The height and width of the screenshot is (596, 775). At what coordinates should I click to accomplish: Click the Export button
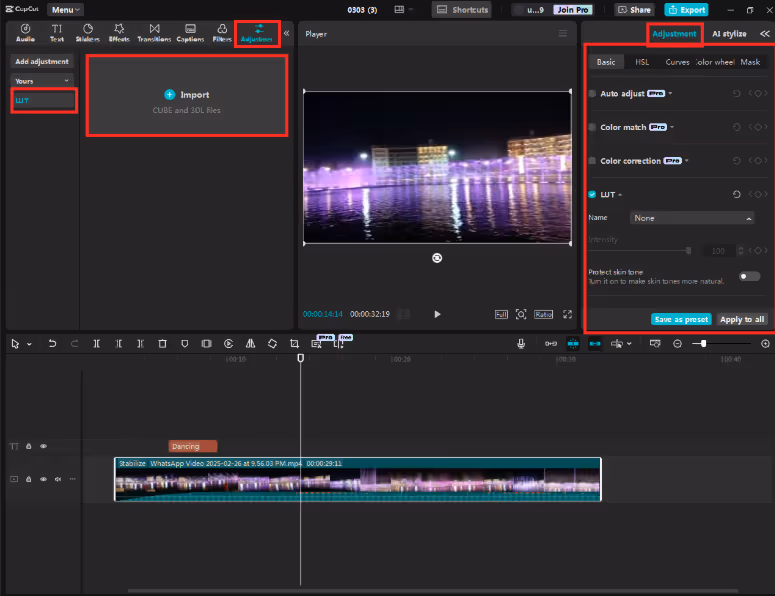pyautogui.click(x=687, y=9)
